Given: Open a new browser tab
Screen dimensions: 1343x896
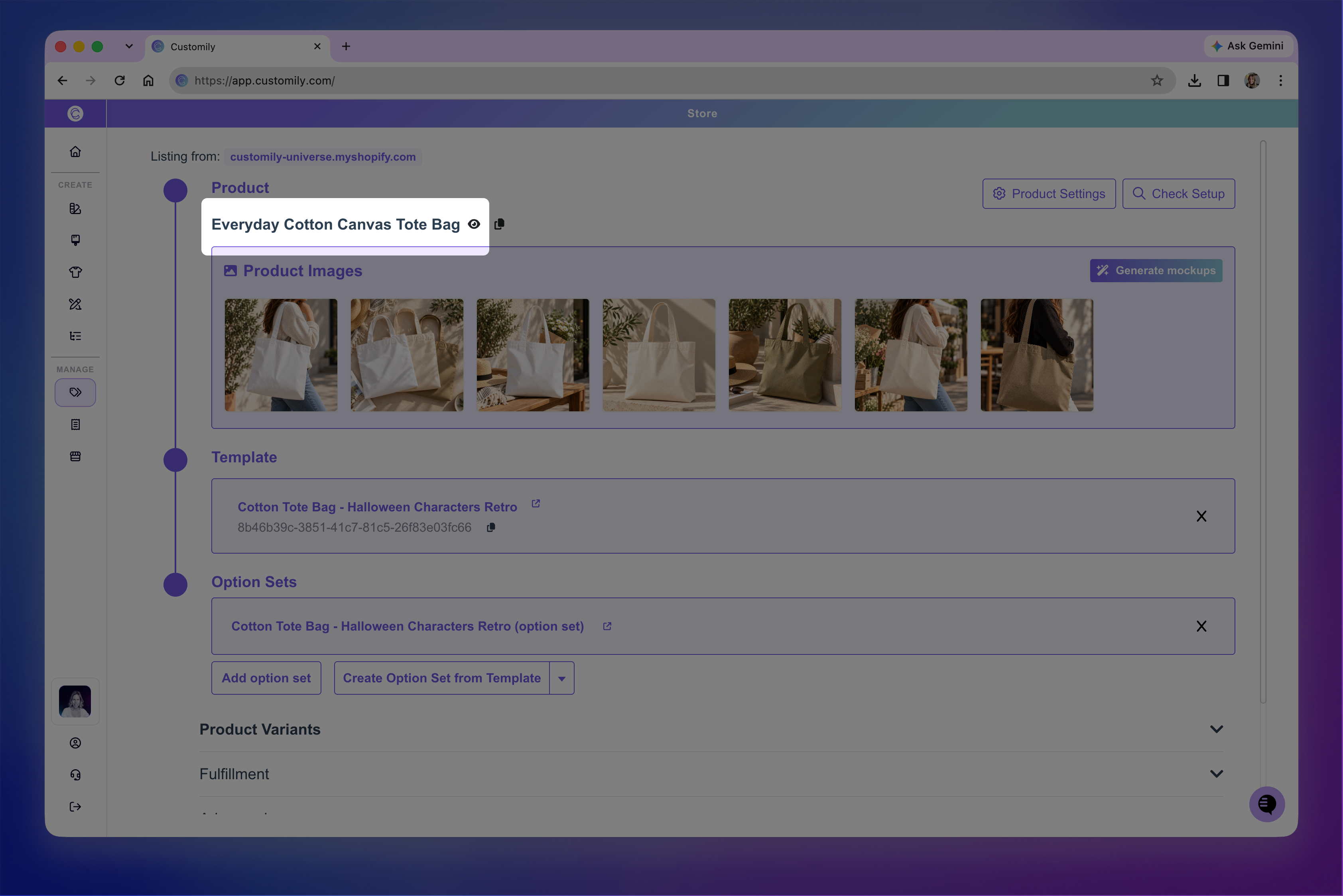Looking at the screenshot, I should (x=346, y=46).
